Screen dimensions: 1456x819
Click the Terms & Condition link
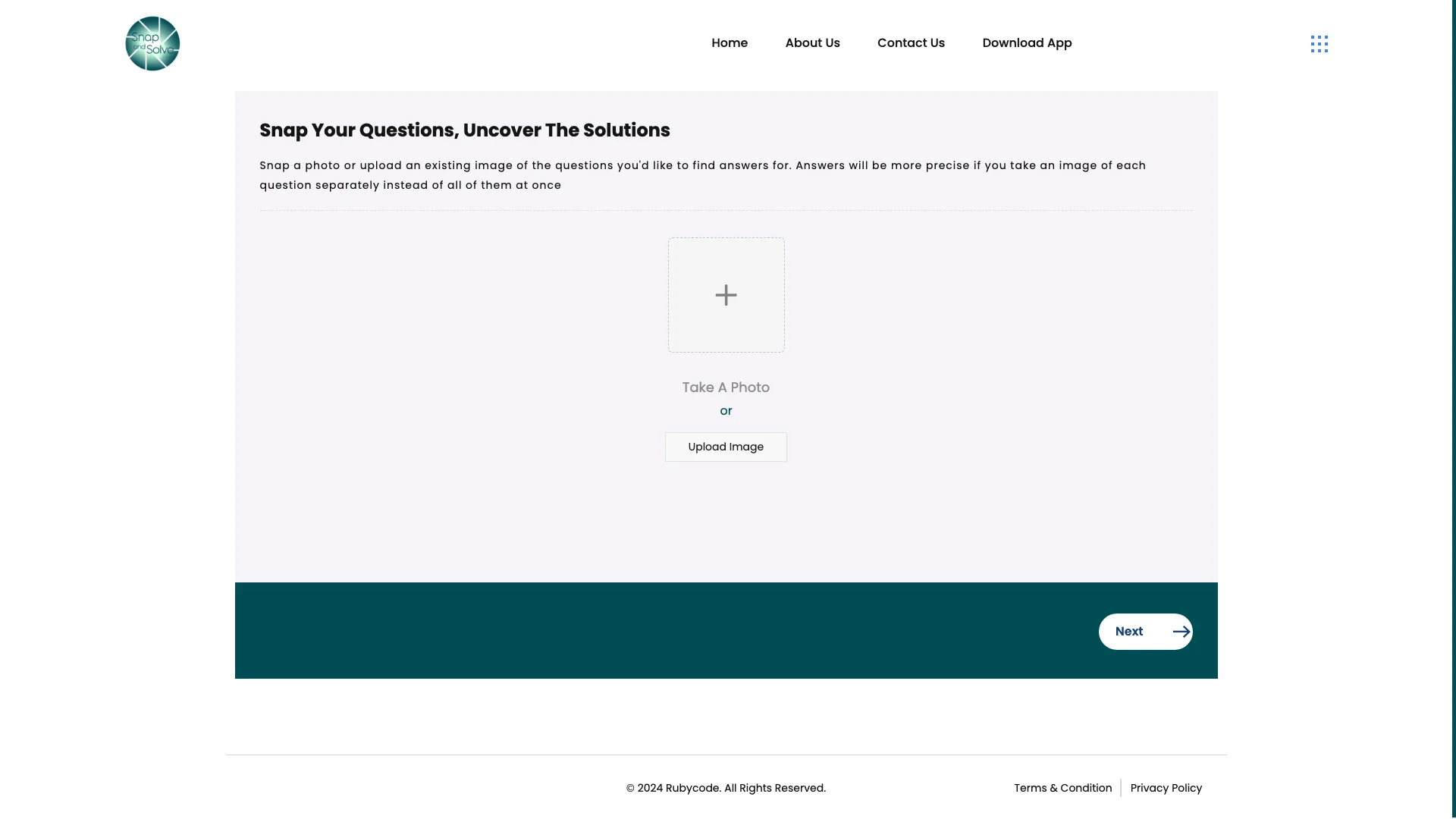[x=1063, y=787]
